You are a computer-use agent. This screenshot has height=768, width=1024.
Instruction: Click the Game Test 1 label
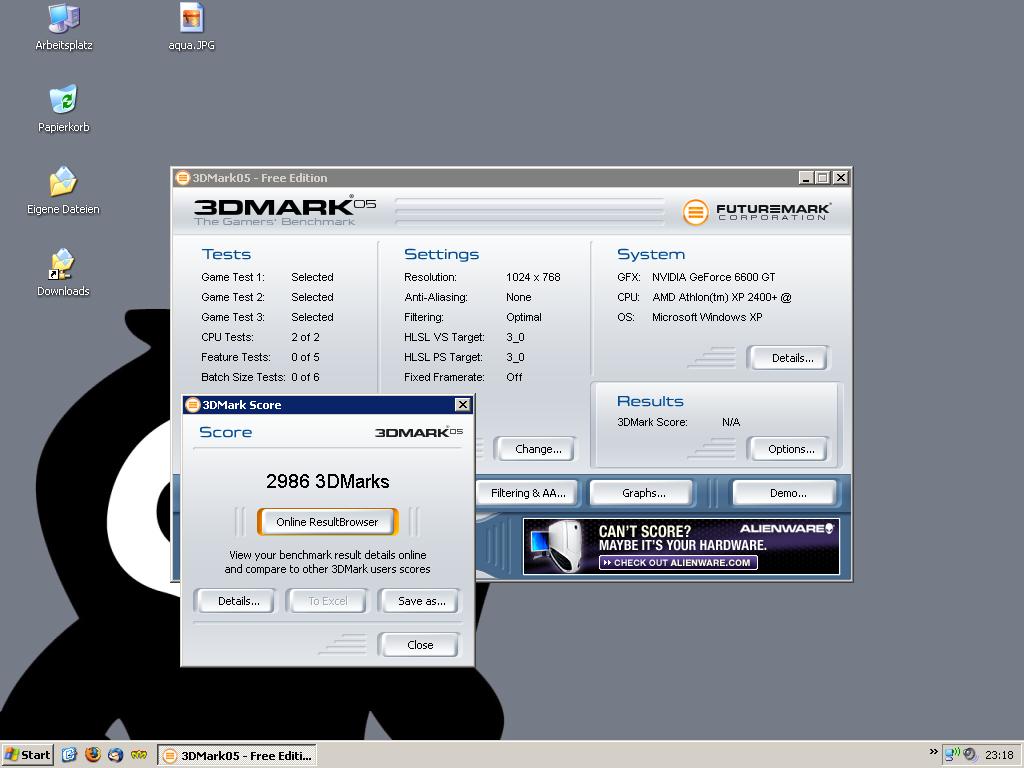[x=233, y=277]
